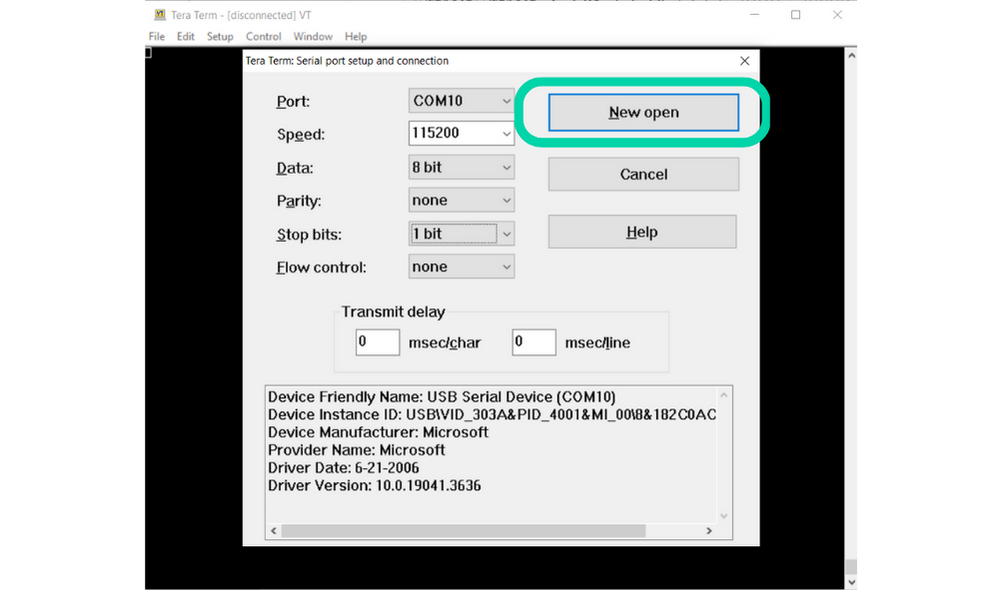
Task: Open the Control menu
Action: pyautogui.click(x=263, y=37)
